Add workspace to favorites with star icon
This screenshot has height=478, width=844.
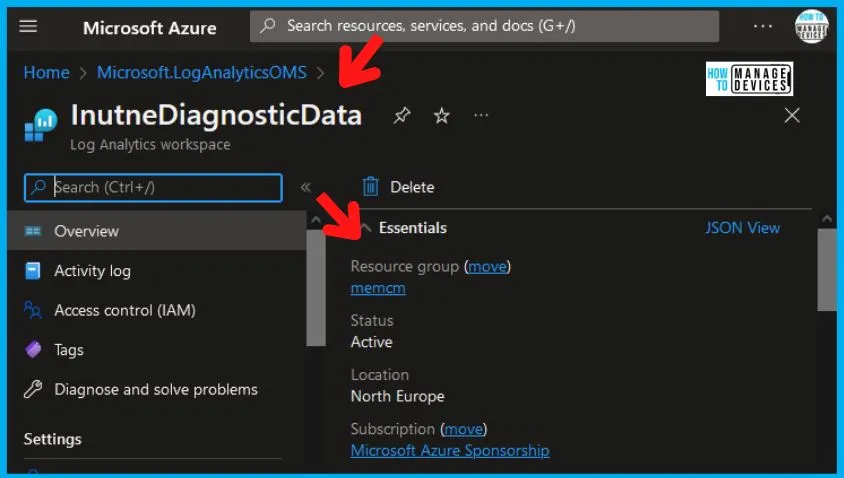tap(441, 115)
